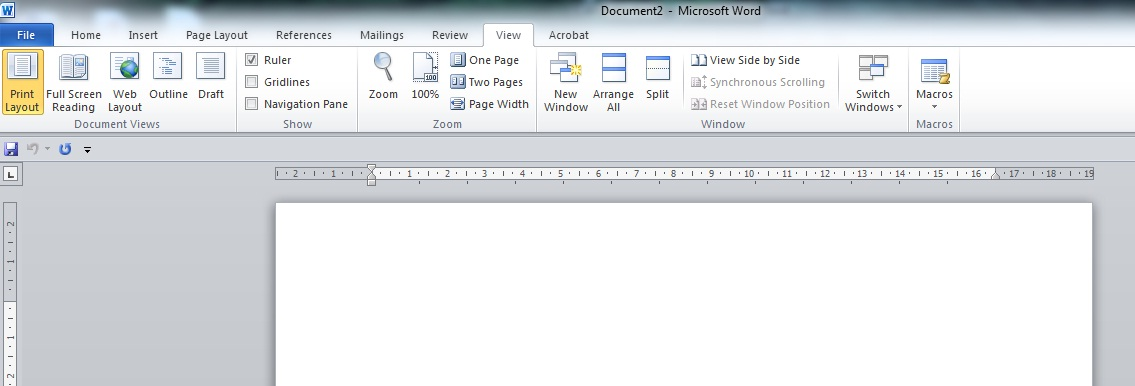1135x386 pixels.
Task: Open the Undo history dropdown arrow
Action: [47, 149]
